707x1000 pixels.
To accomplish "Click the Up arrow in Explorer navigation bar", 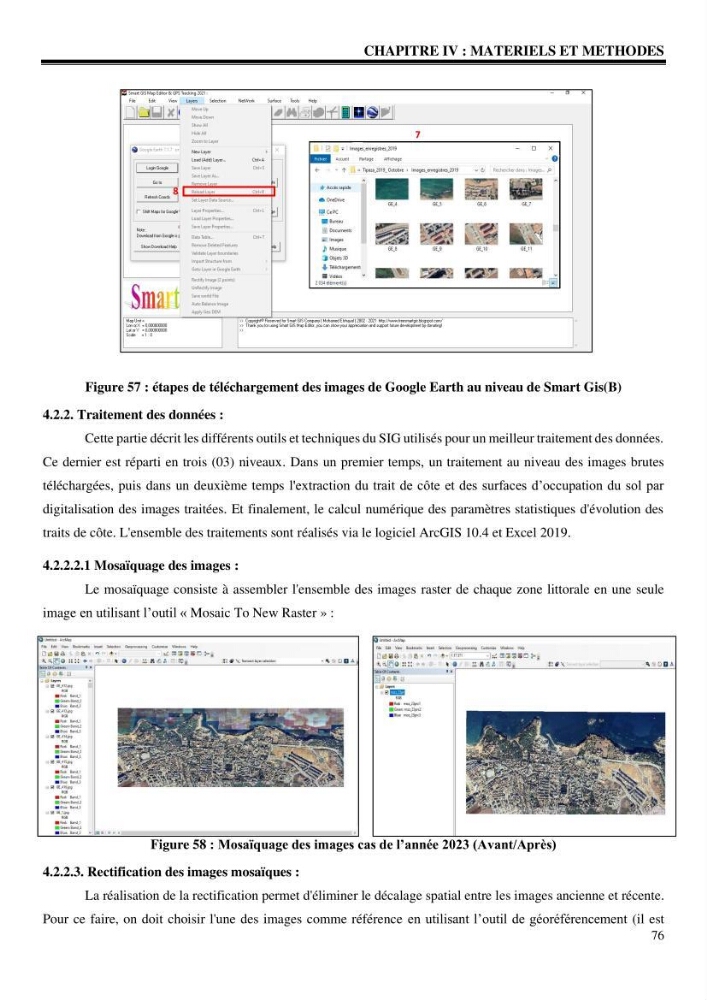I will point(344,170).
